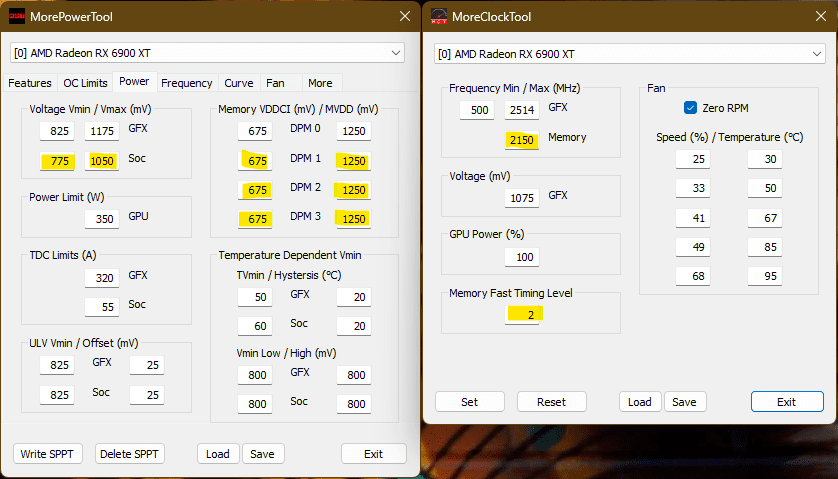Click the GFX TVmin field showing 50

tap(255, 297)
